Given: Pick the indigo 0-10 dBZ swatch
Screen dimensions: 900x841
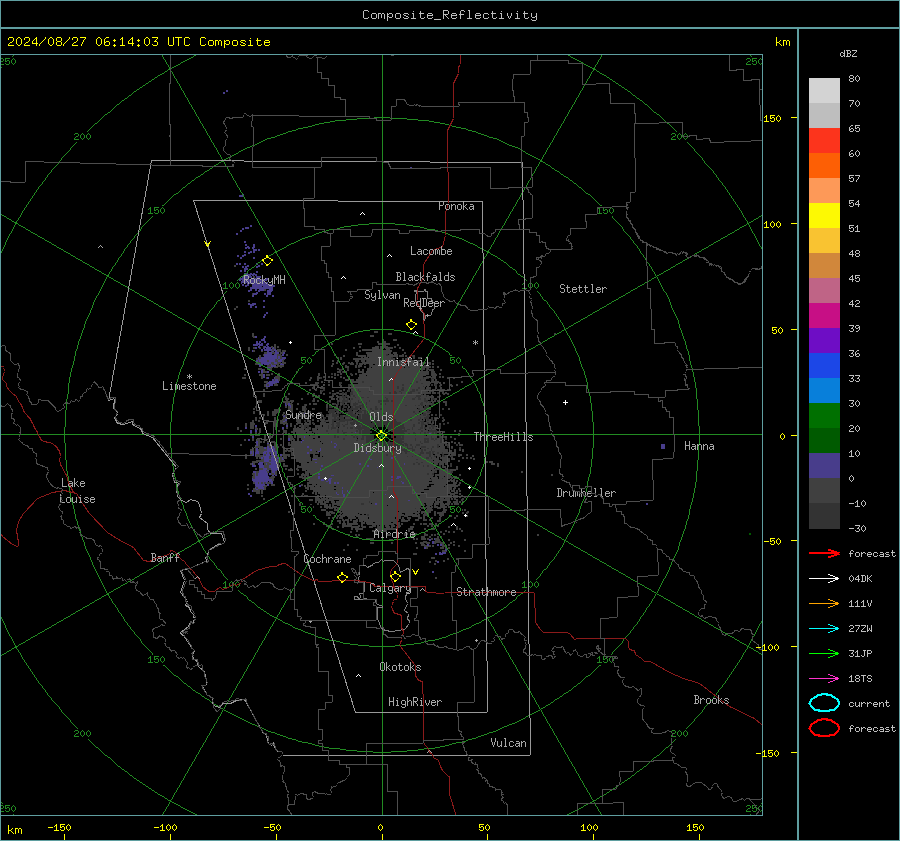Looking at the screenshot, I should pyautogui.click(x=824, y=466).
